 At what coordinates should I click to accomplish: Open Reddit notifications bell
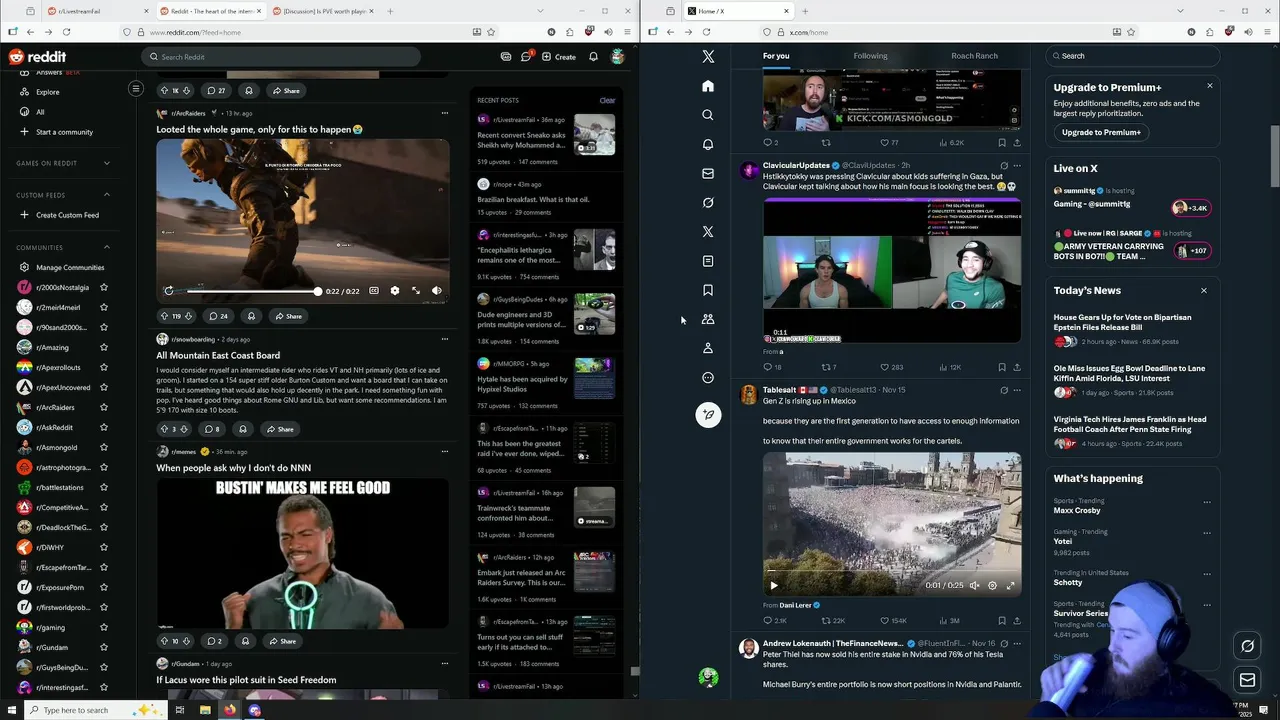tap(593, 57)
